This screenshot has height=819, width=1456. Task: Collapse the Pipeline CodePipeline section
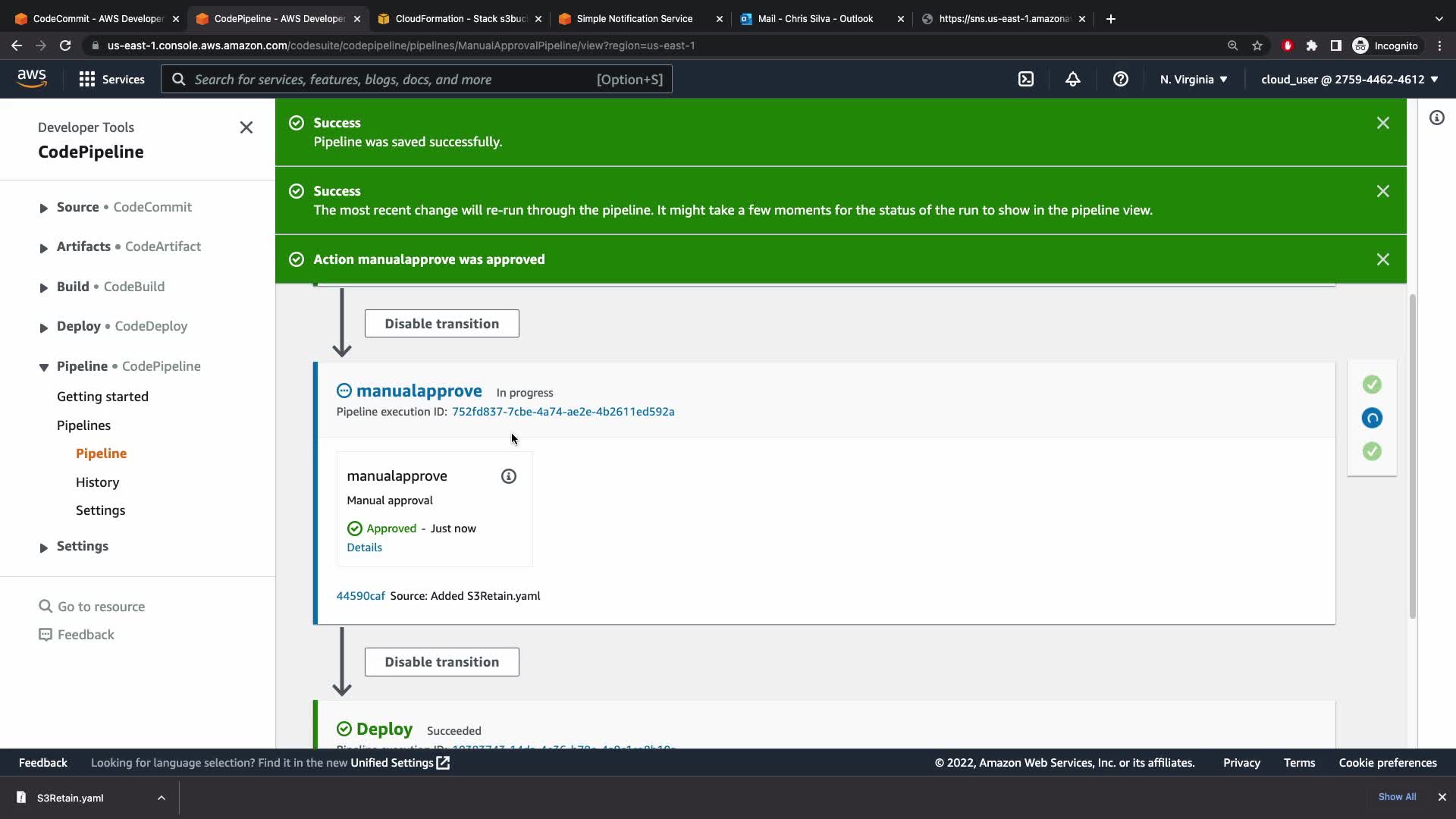pos(44,367)
